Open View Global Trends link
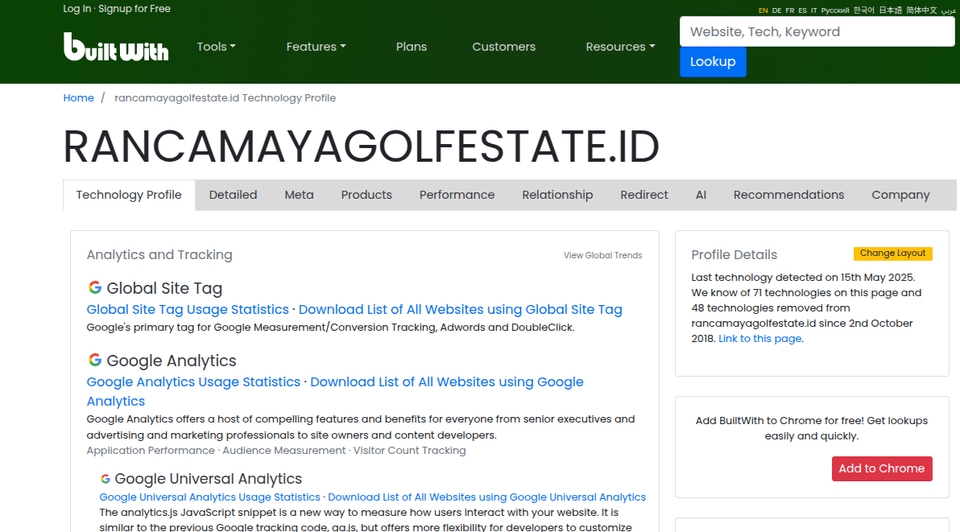This screenshot has height=532, width=960. (x=602, y=255)
